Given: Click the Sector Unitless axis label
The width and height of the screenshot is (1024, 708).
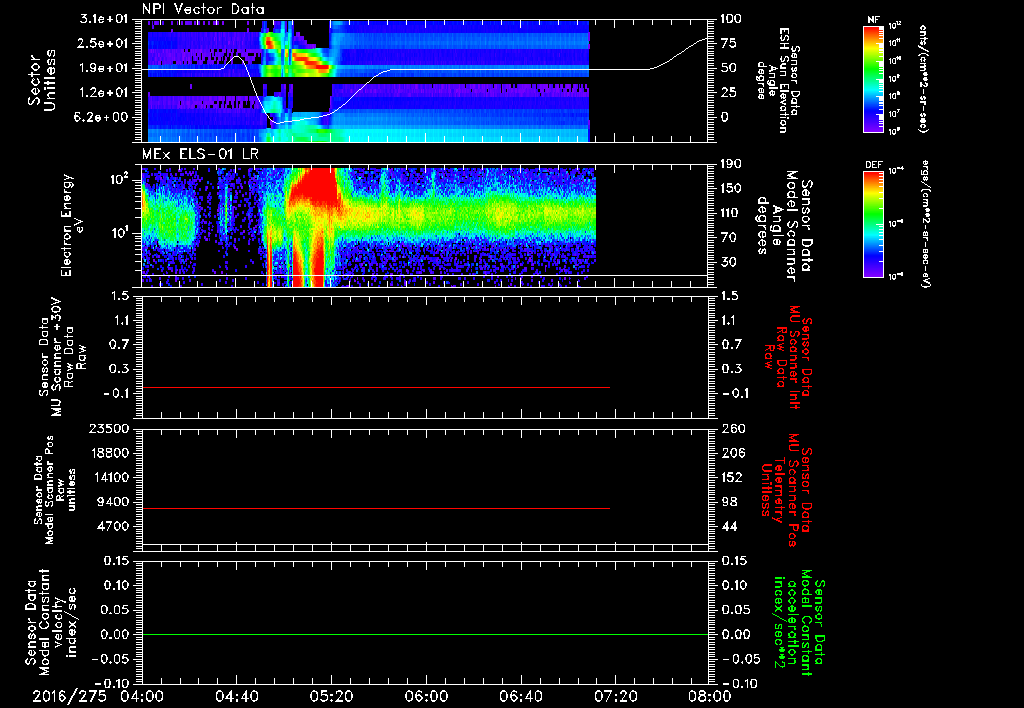Looking at the screenshot, I should [42, 80].
